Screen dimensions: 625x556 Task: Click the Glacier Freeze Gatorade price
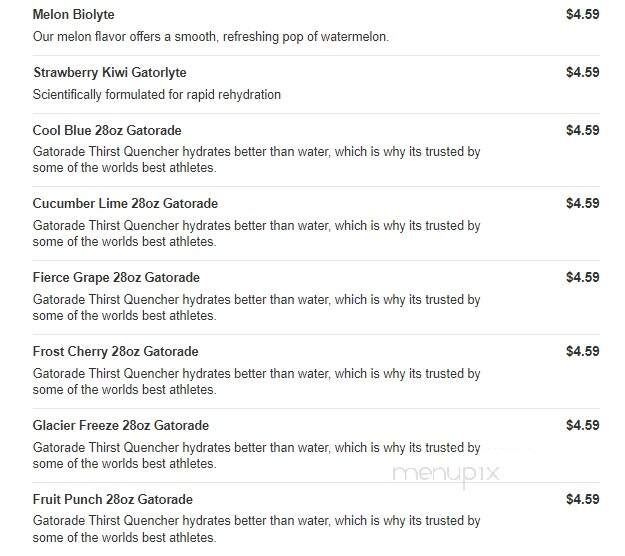(x=582, y=425)
